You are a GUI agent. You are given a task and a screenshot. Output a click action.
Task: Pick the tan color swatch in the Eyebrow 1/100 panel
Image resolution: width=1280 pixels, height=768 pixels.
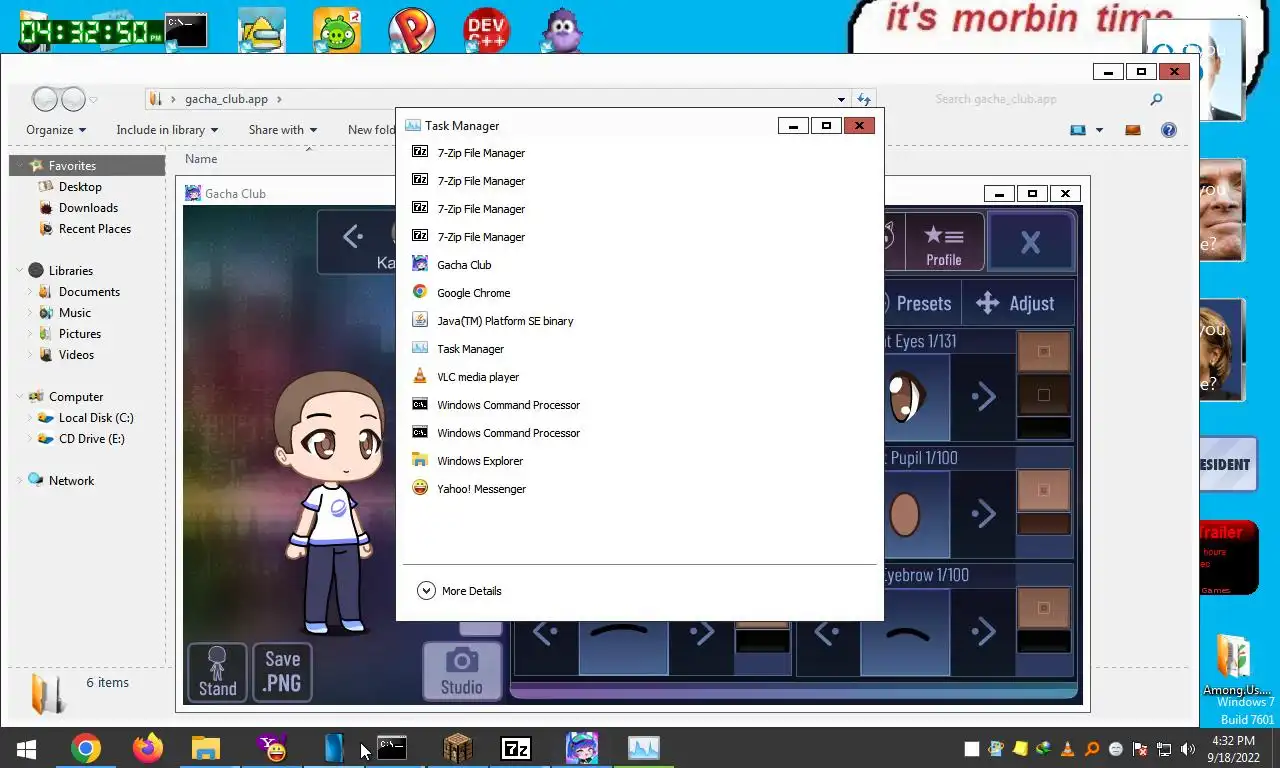click(1043, 607)
